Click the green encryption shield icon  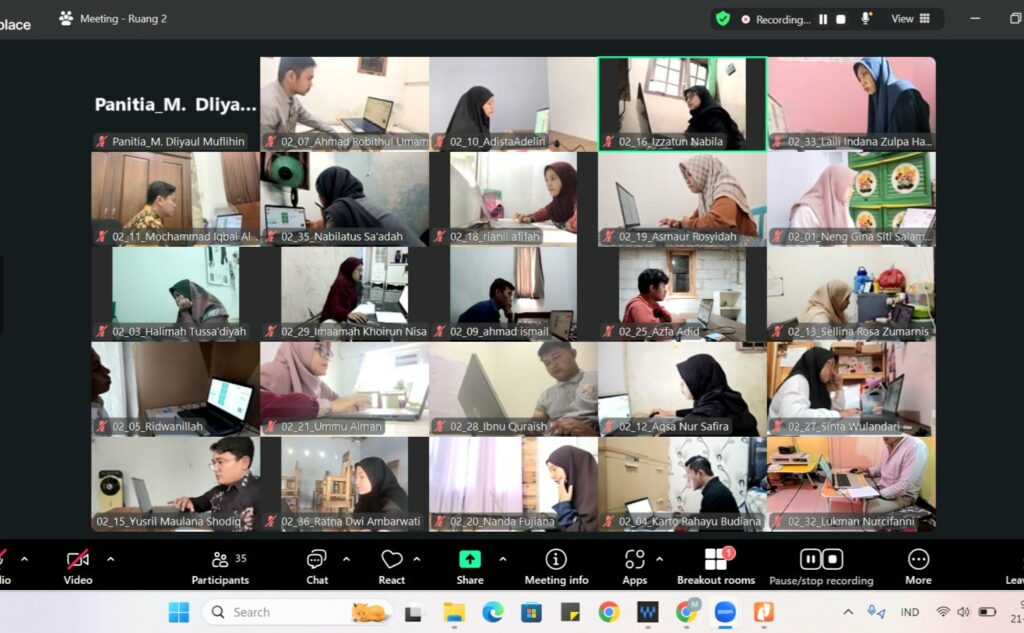click(722, 18)
